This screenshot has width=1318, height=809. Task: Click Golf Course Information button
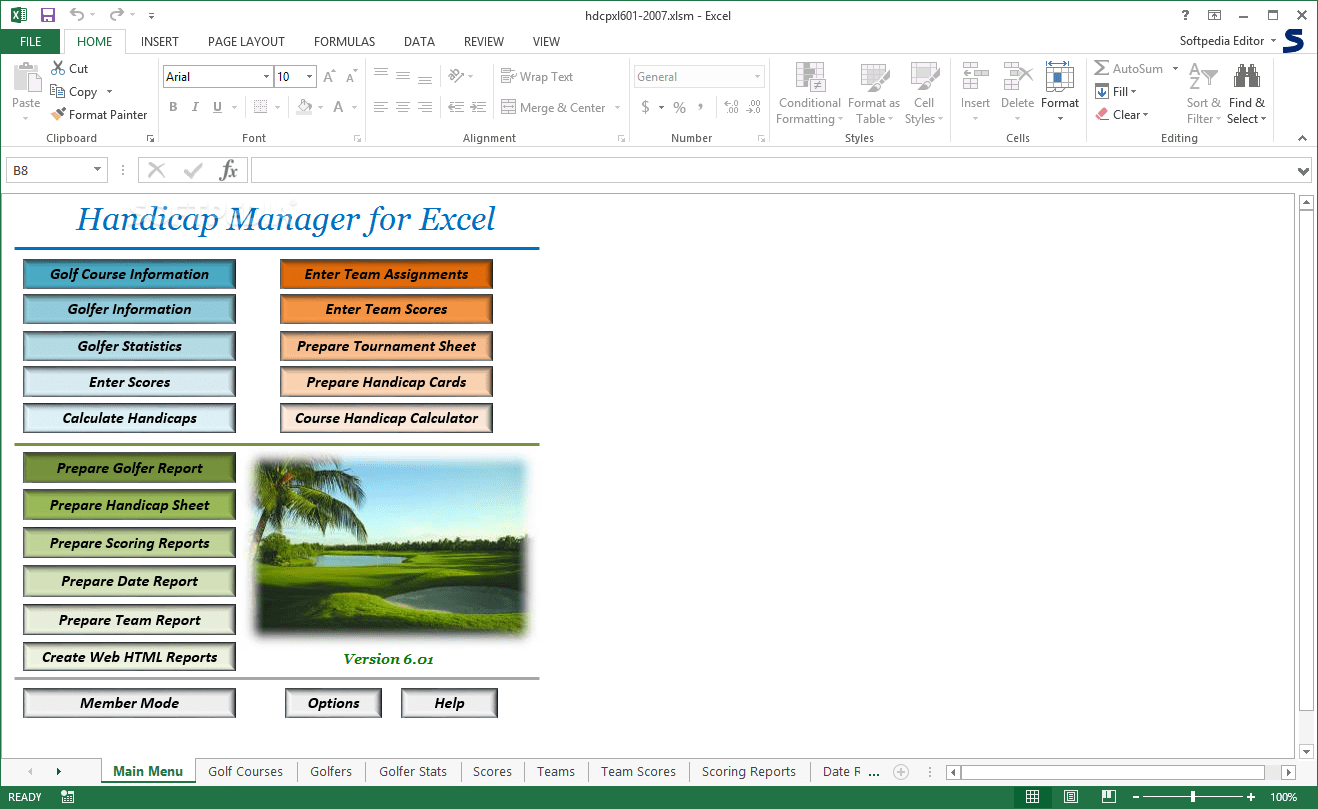tap(130, 274)
